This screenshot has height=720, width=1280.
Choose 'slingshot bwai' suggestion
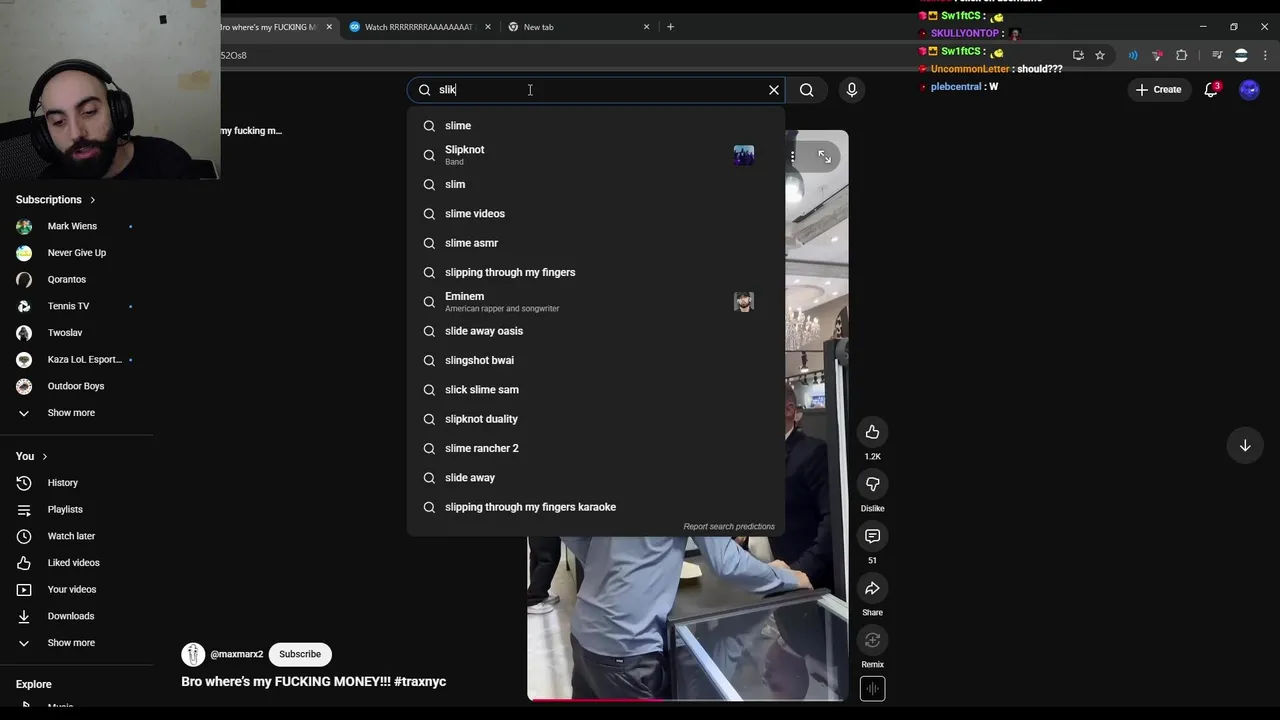click(x=595, y=360)
